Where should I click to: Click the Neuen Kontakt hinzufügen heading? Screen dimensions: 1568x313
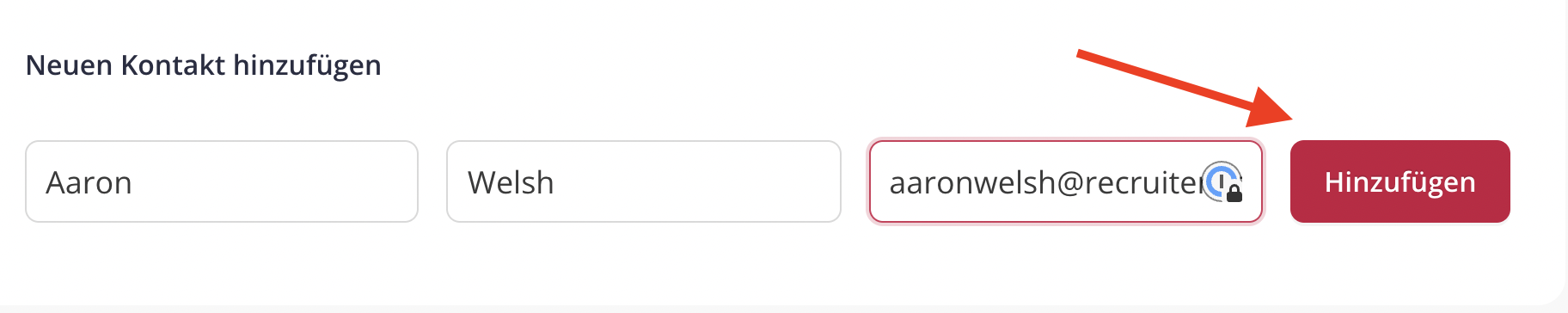(204, 66)
